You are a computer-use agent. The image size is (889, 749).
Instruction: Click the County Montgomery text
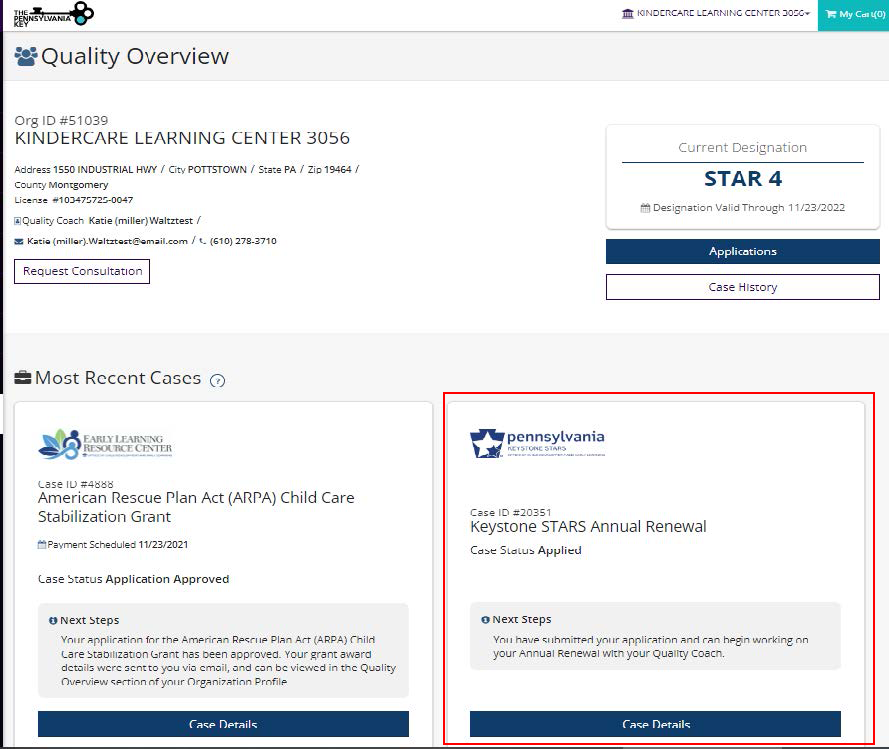point(61,185)
